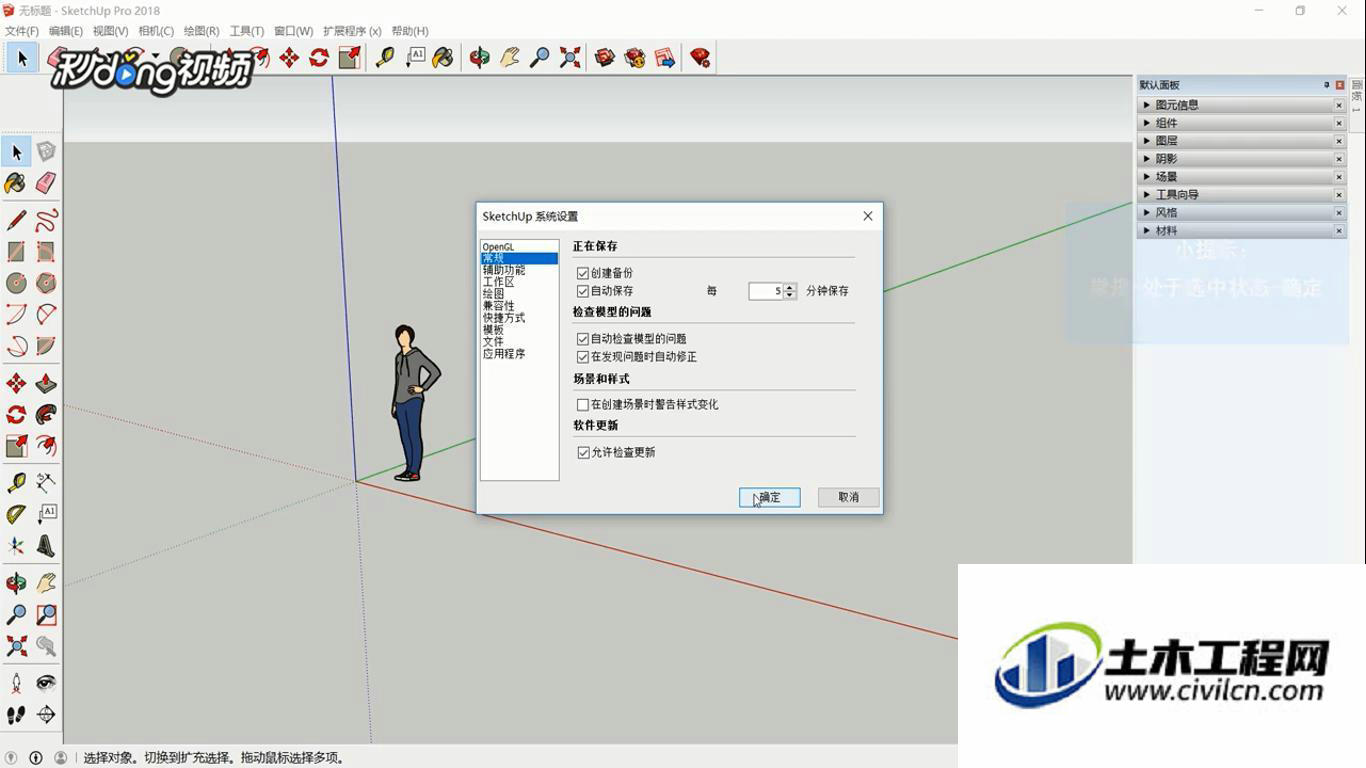Uncheck 在发现问题时自动修正

click(x=583, y=357)
